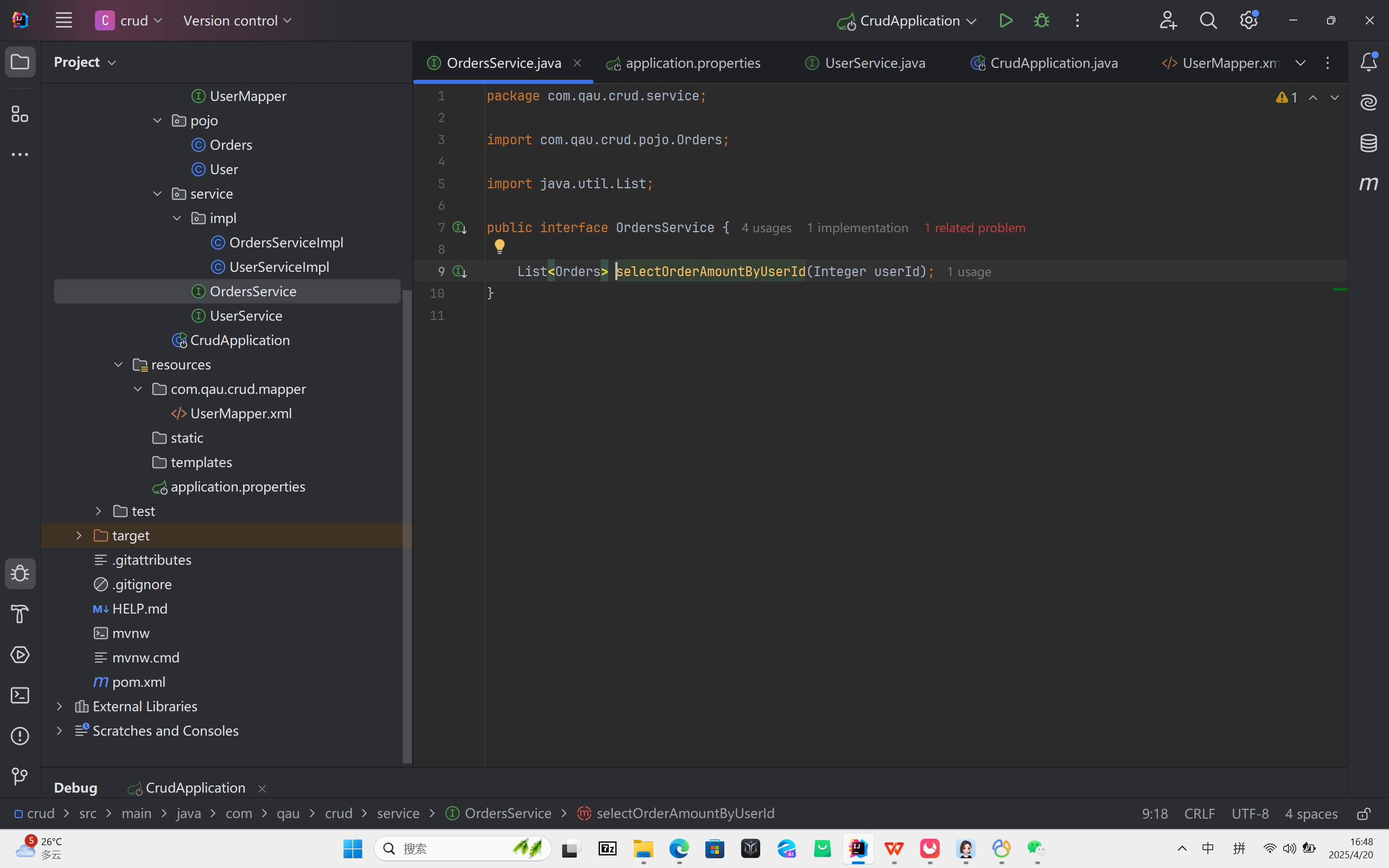Open Git tool window icon in sidebar
Screen dimensions: 1389x868
[x=20, y=776]
